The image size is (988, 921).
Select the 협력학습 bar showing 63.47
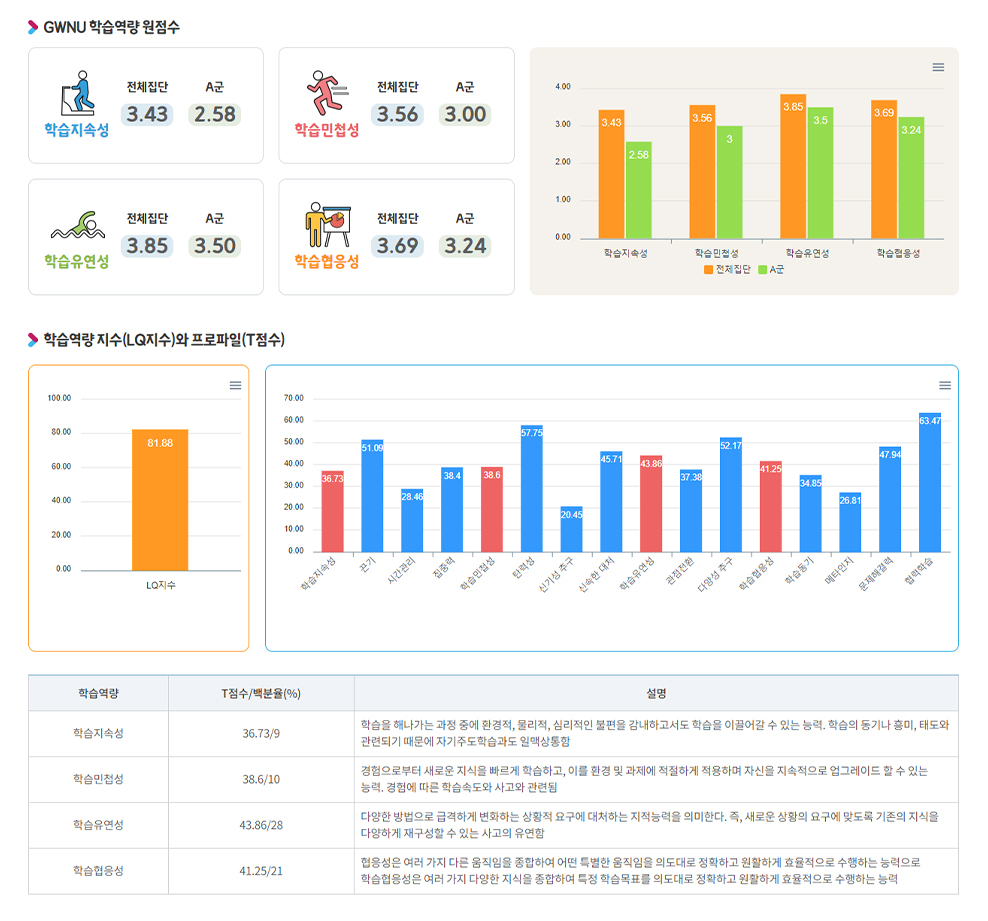(x=929, y=482)
